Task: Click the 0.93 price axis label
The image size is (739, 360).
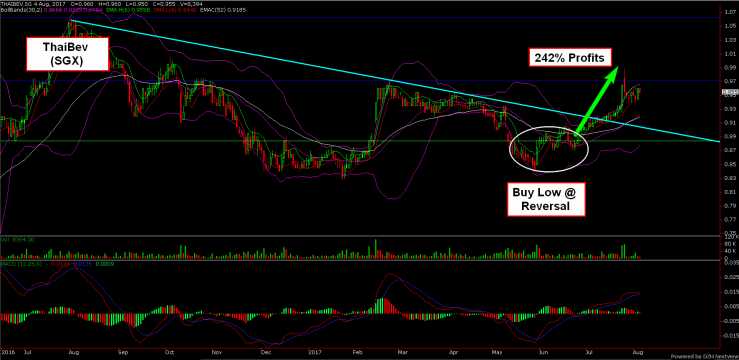Action: pos(729,109)
